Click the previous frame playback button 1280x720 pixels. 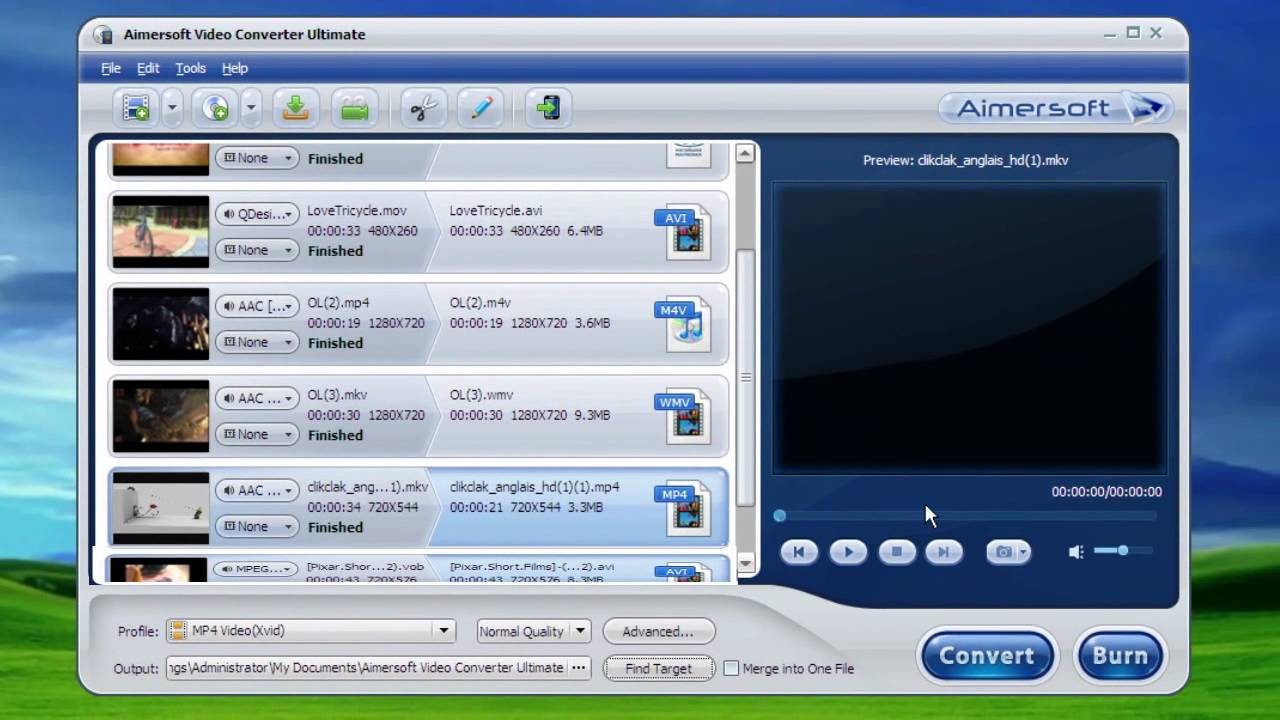click(x=798, y=552)
